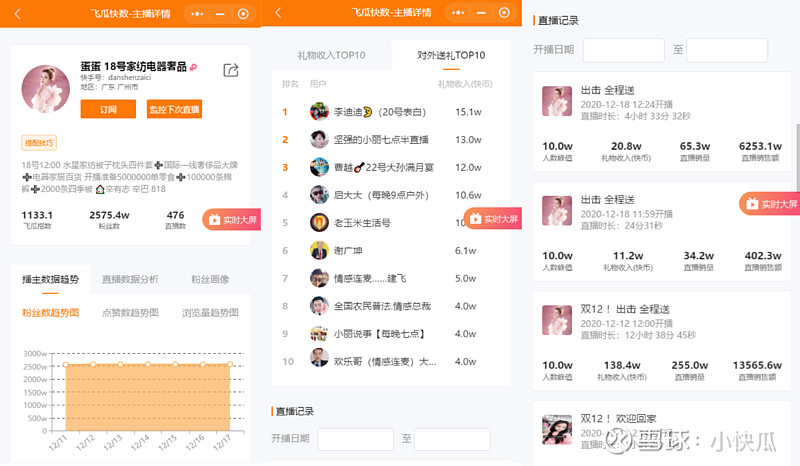Open avatar of 曹越 22号大孙满月宴
This screenshot has width=800, height=466.
[319, 167]
